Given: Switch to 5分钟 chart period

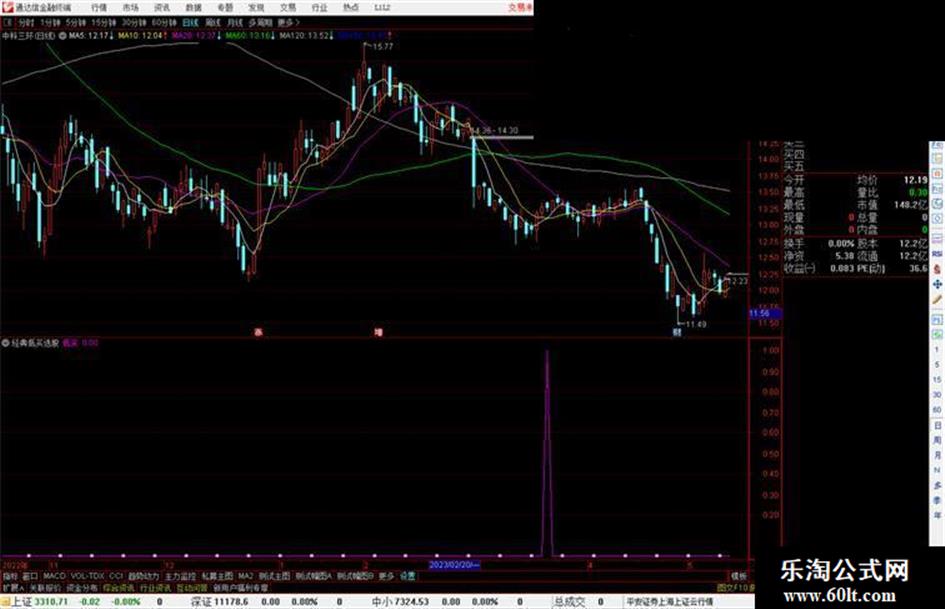Looking at the screenshot, I should [75, 22].
